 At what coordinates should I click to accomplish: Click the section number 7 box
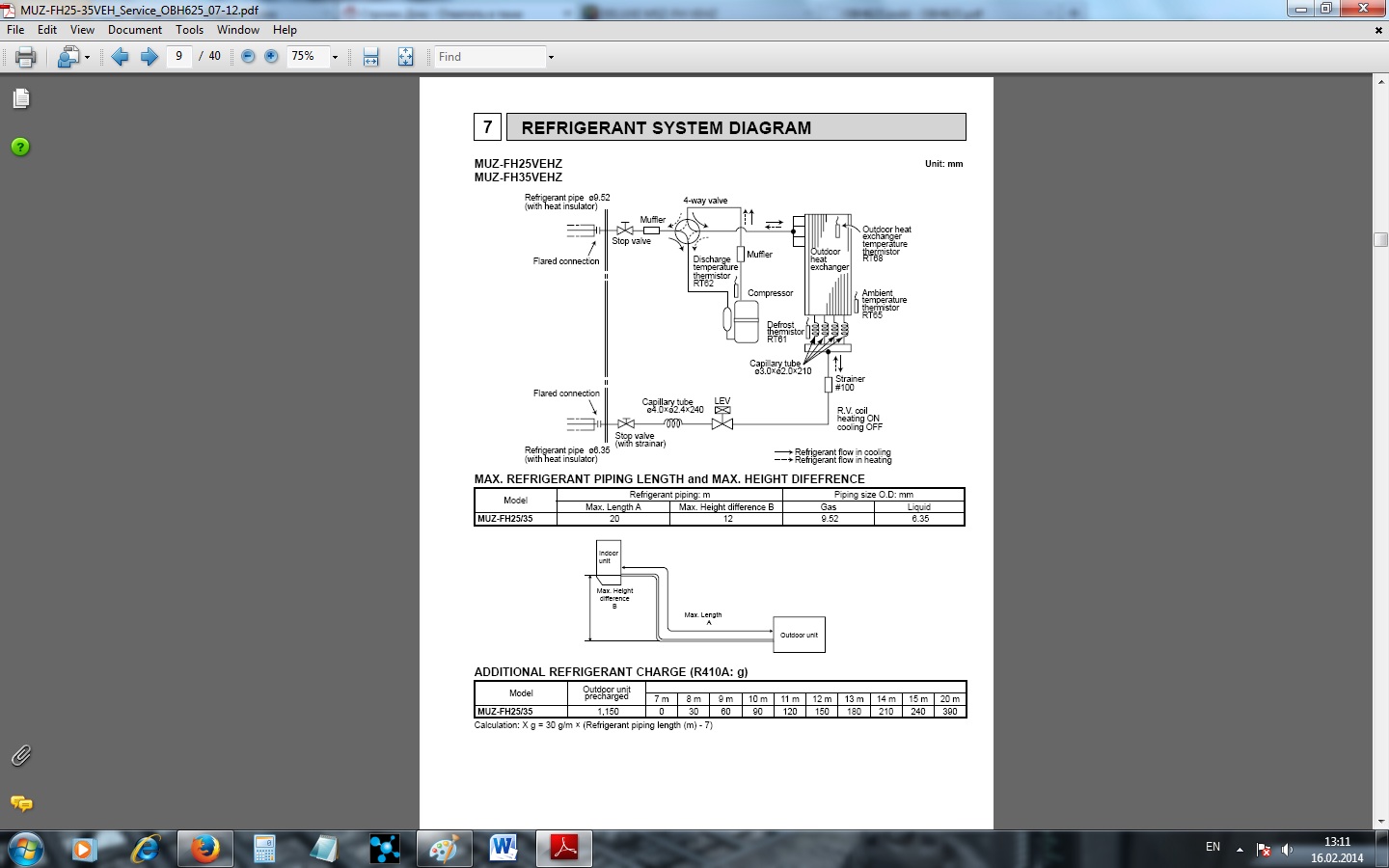pyautogui.click(x=487, y=127)
